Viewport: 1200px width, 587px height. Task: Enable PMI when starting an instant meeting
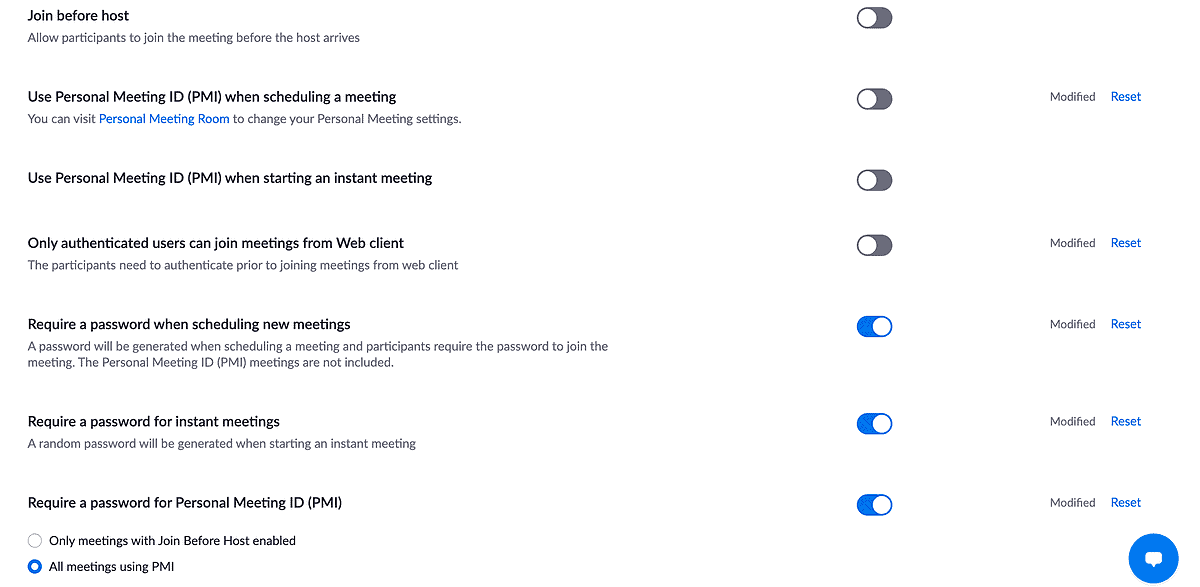pyautogui.click(x=874, y=180)
